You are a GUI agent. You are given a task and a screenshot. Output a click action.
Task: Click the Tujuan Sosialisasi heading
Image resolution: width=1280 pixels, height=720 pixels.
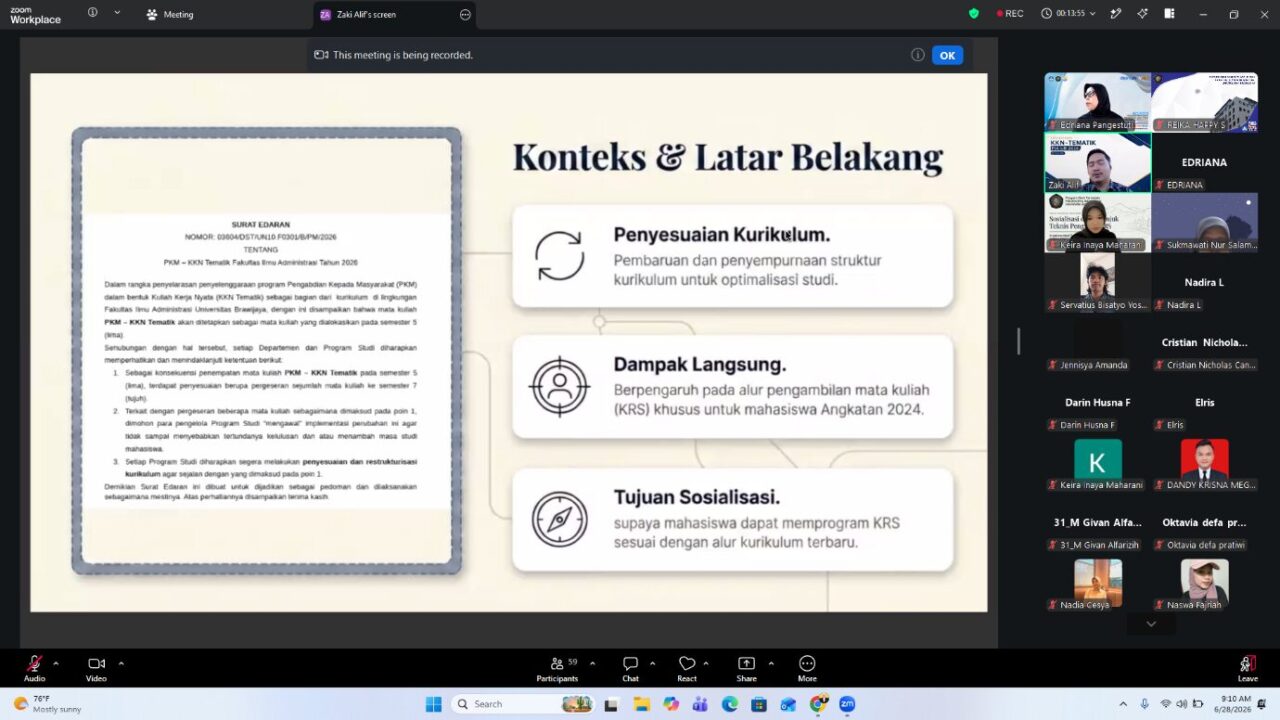click(697, 497)
